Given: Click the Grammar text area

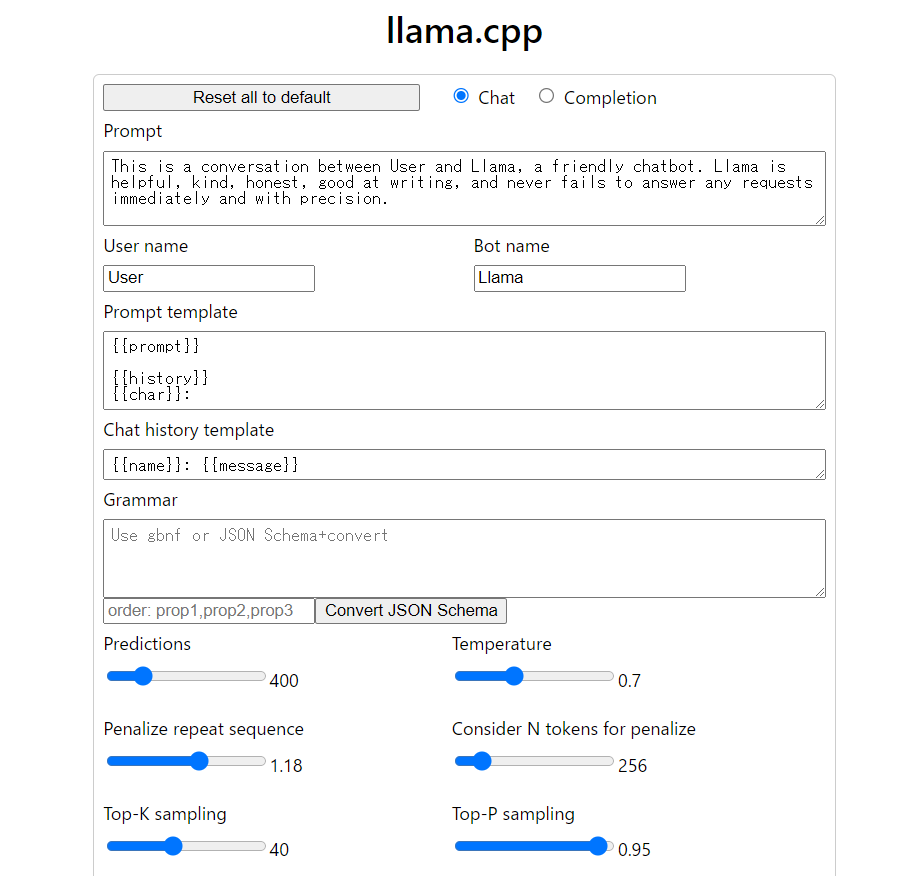Looking at the screenshot, I should tap(464, 558).
